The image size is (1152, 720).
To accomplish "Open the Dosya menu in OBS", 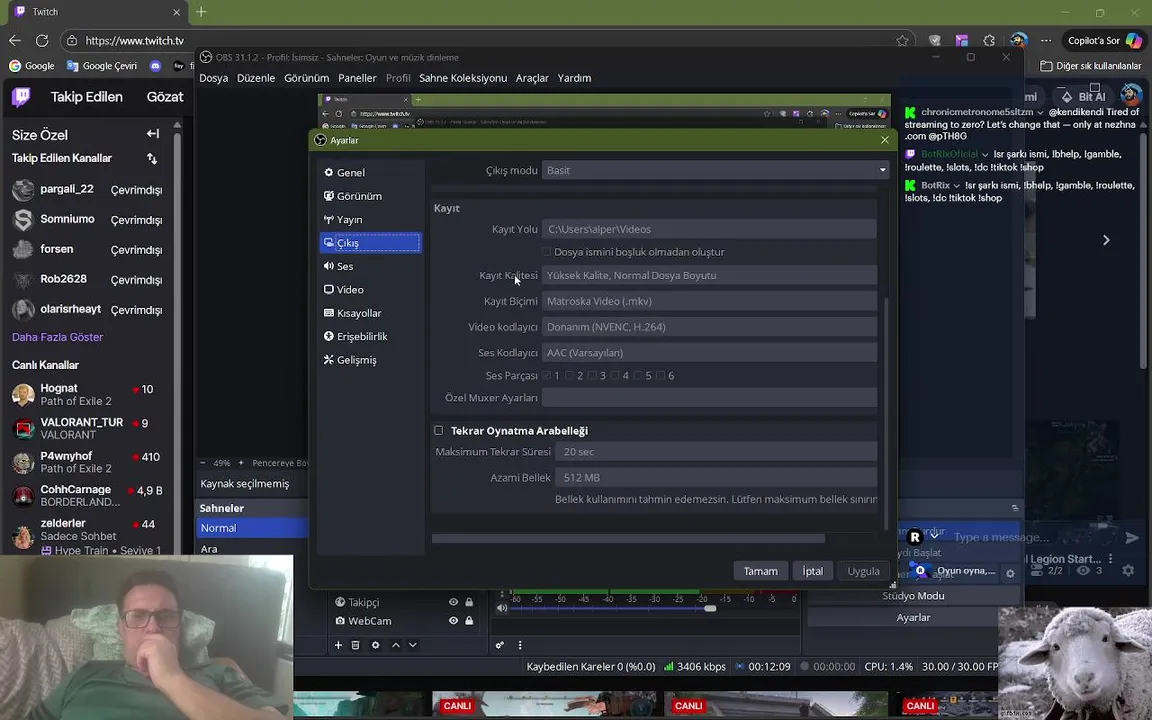I will pos(214,78).
